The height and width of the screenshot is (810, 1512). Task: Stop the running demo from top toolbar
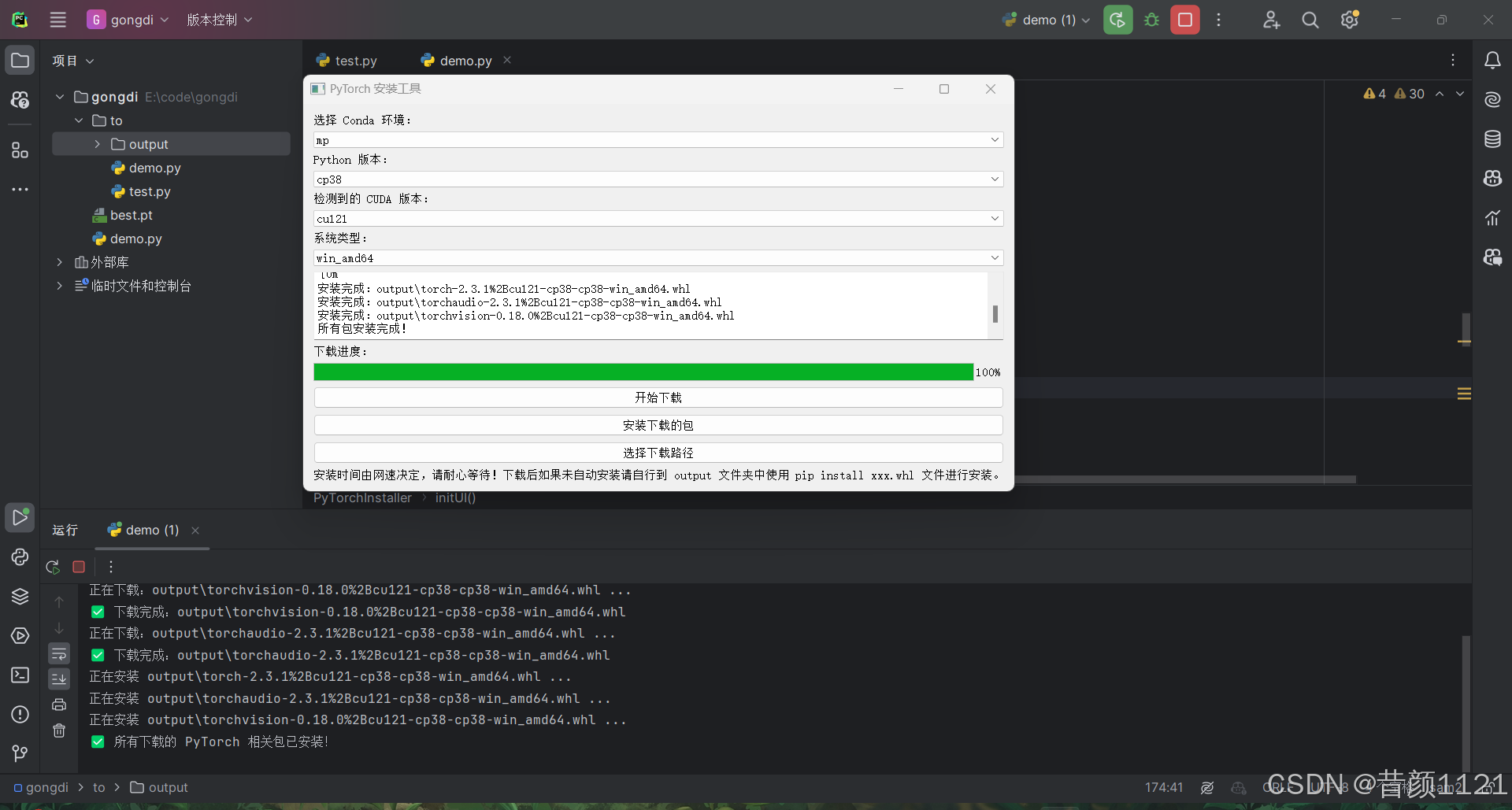(1185, 20)
